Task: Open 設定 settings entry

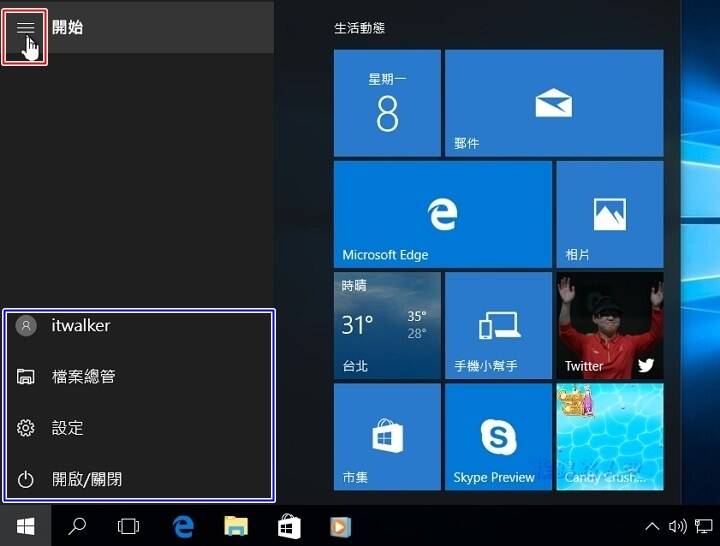Action: click(x=138, y=428)
